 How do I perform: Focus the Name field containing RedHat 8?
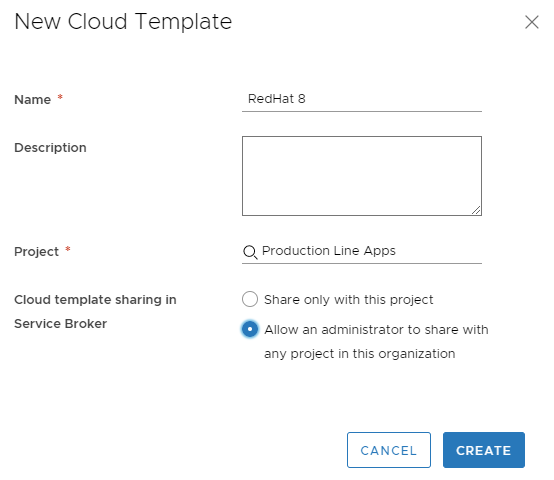point(362,99)
